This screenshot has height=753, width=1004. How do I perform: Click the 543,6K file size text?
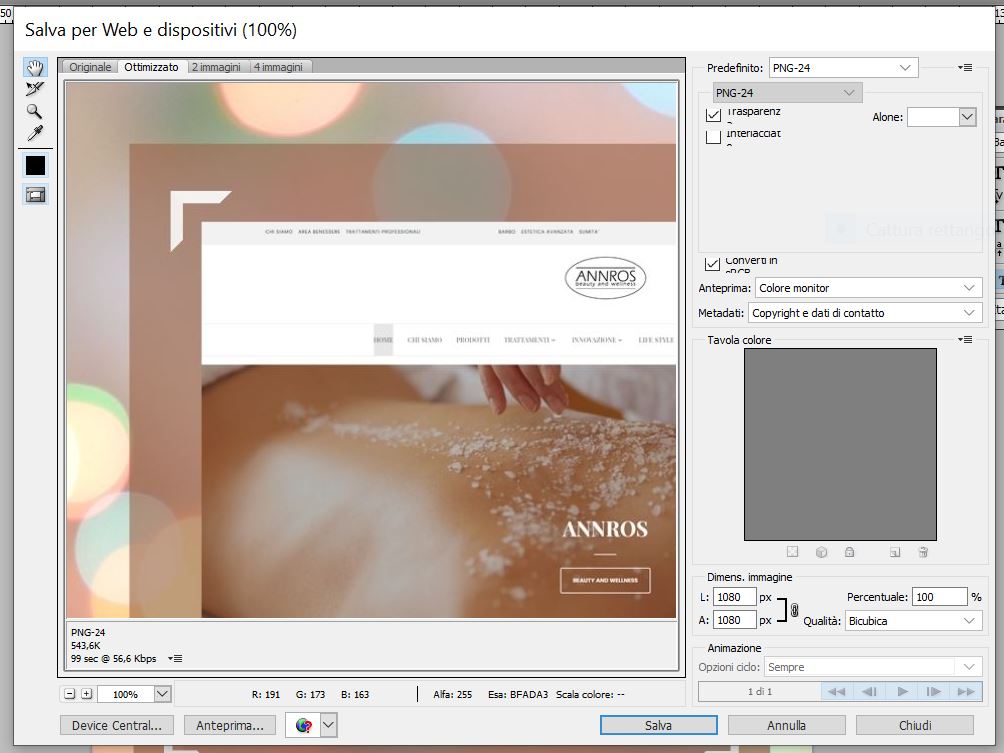pyautogui.click(x=86, y=645)
